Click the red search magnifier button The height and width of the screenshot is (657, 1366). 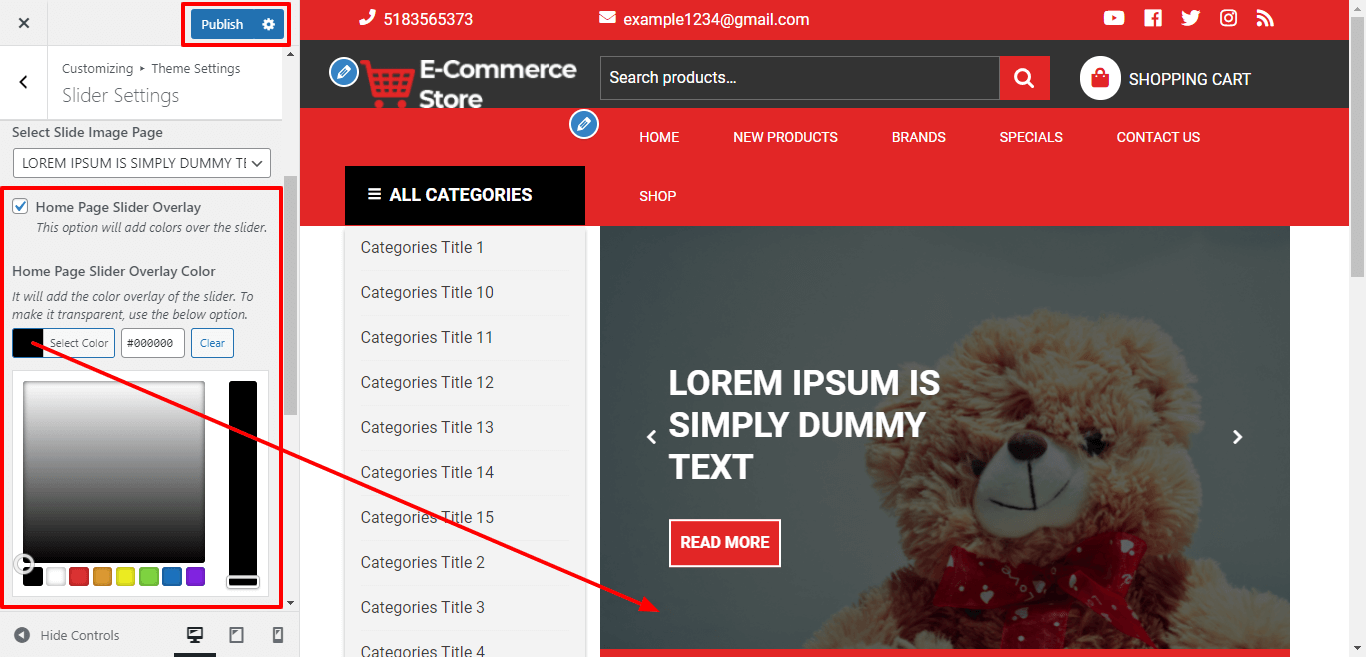[x=1024, y=78]
